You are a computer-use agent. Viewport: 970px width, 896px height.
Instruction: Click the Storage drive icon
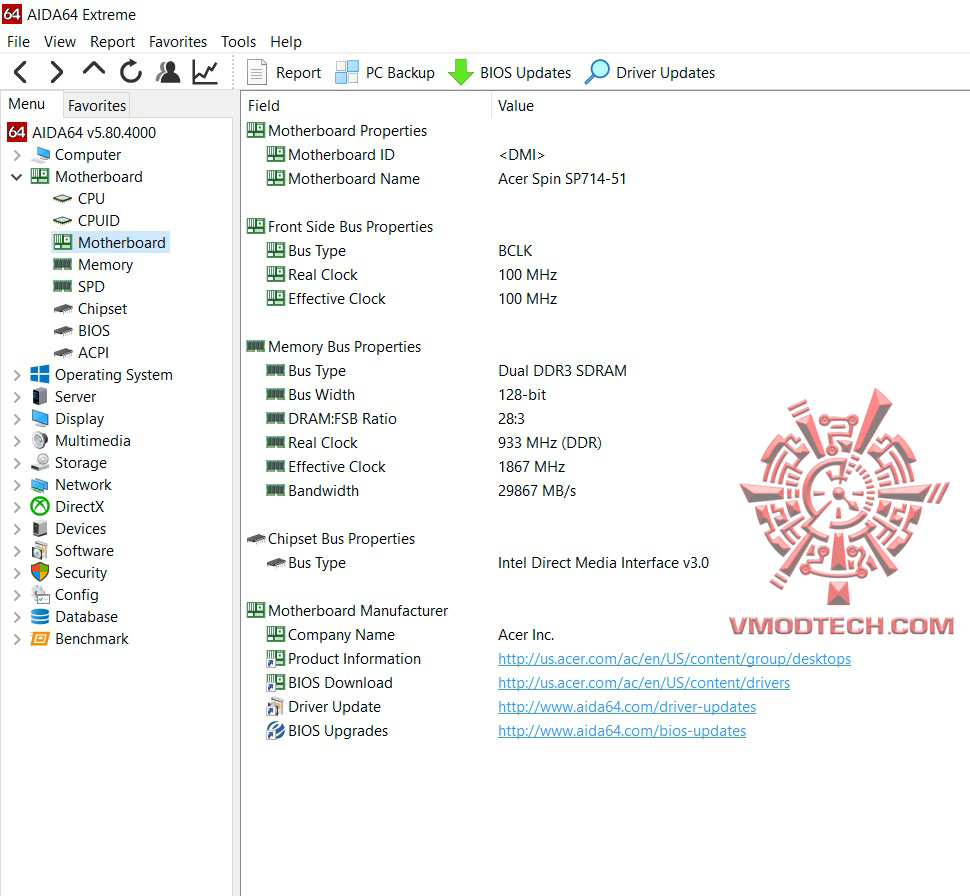(x=40, y=462)
